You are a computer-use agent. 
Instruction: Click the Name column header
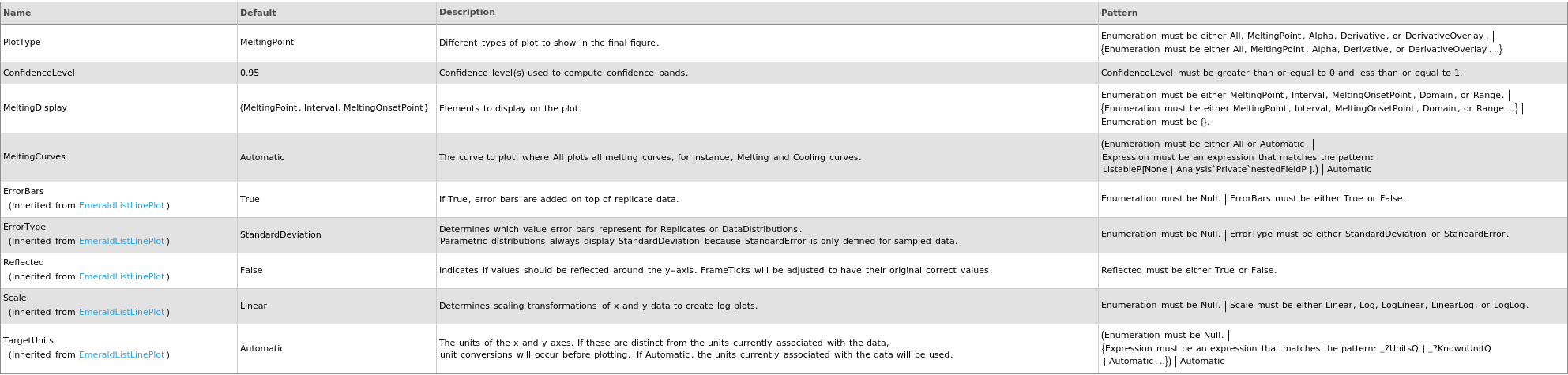pyautogui.click(x=17, y=13)
